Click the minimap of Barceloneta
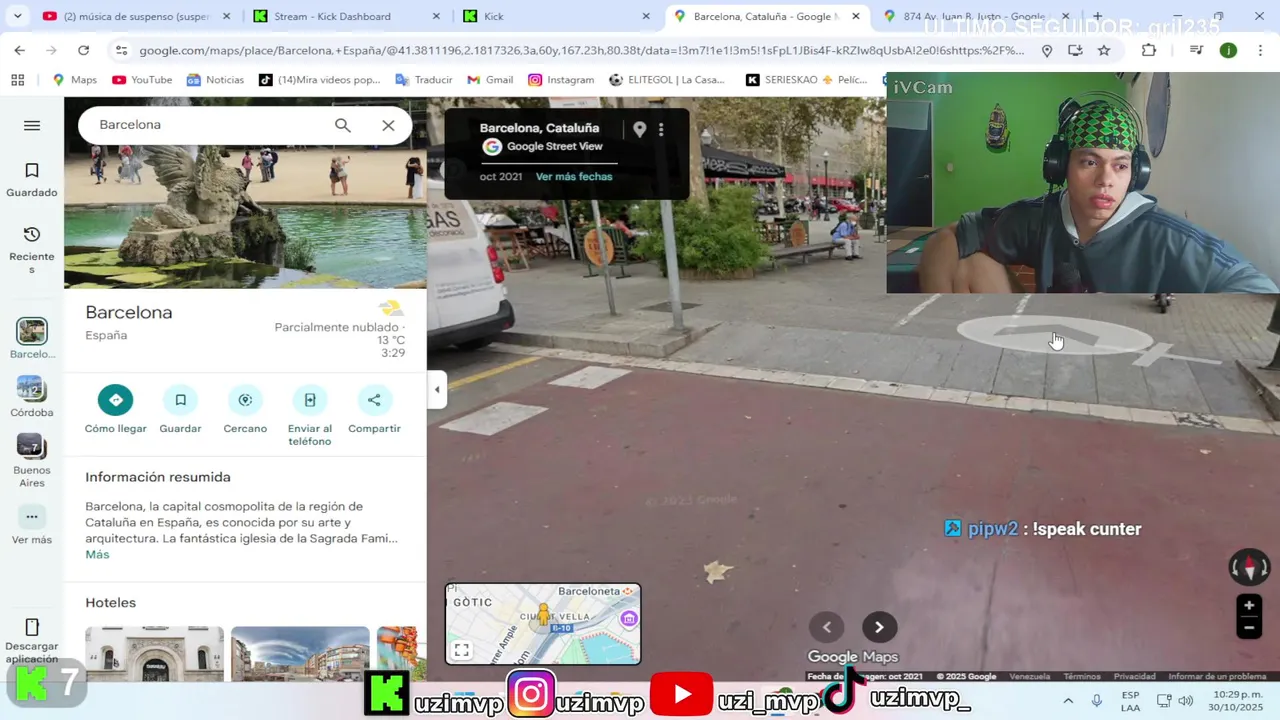1280x720 pixels. tap(543, 624)
